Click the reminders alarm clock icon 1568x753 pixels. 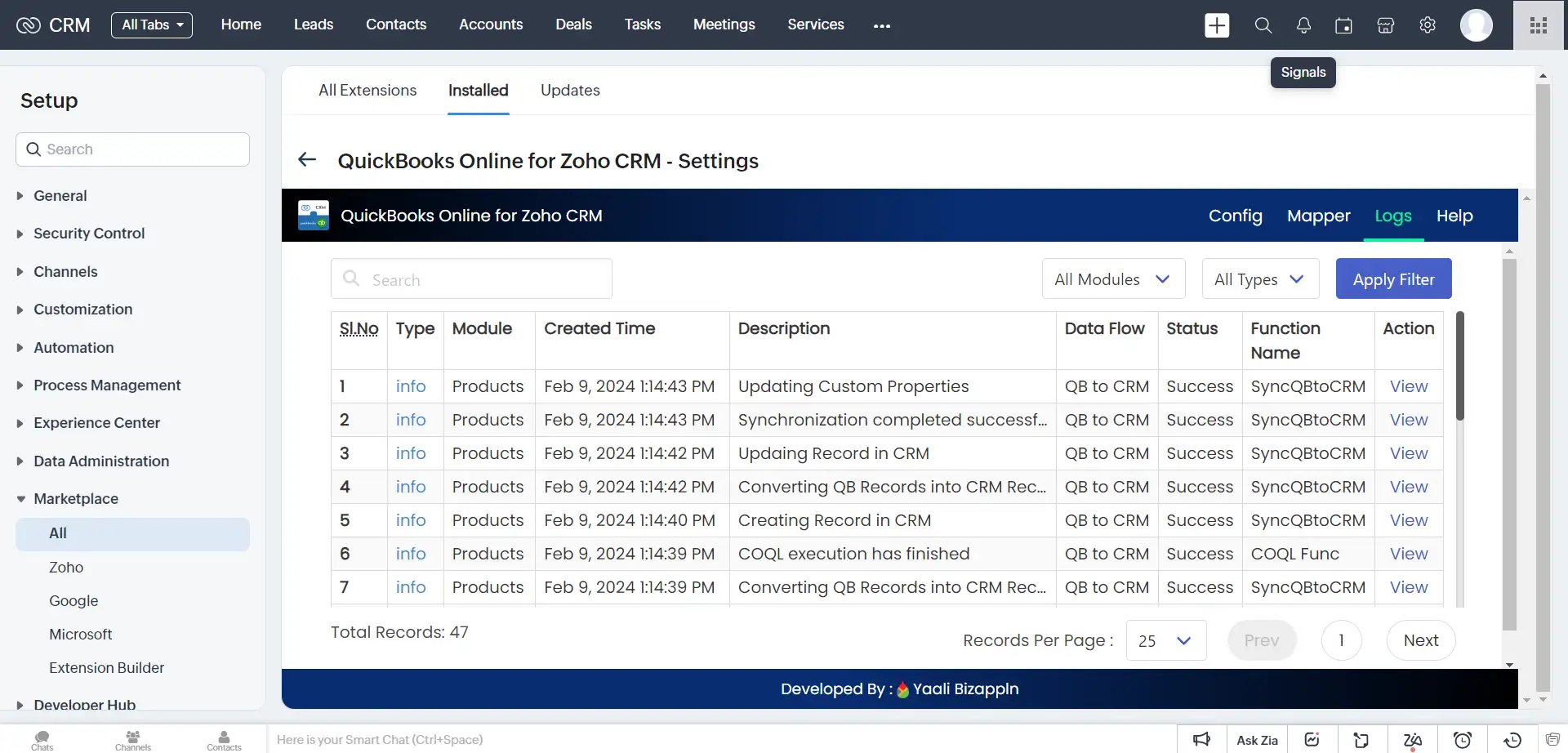[x=1462, y=739]
